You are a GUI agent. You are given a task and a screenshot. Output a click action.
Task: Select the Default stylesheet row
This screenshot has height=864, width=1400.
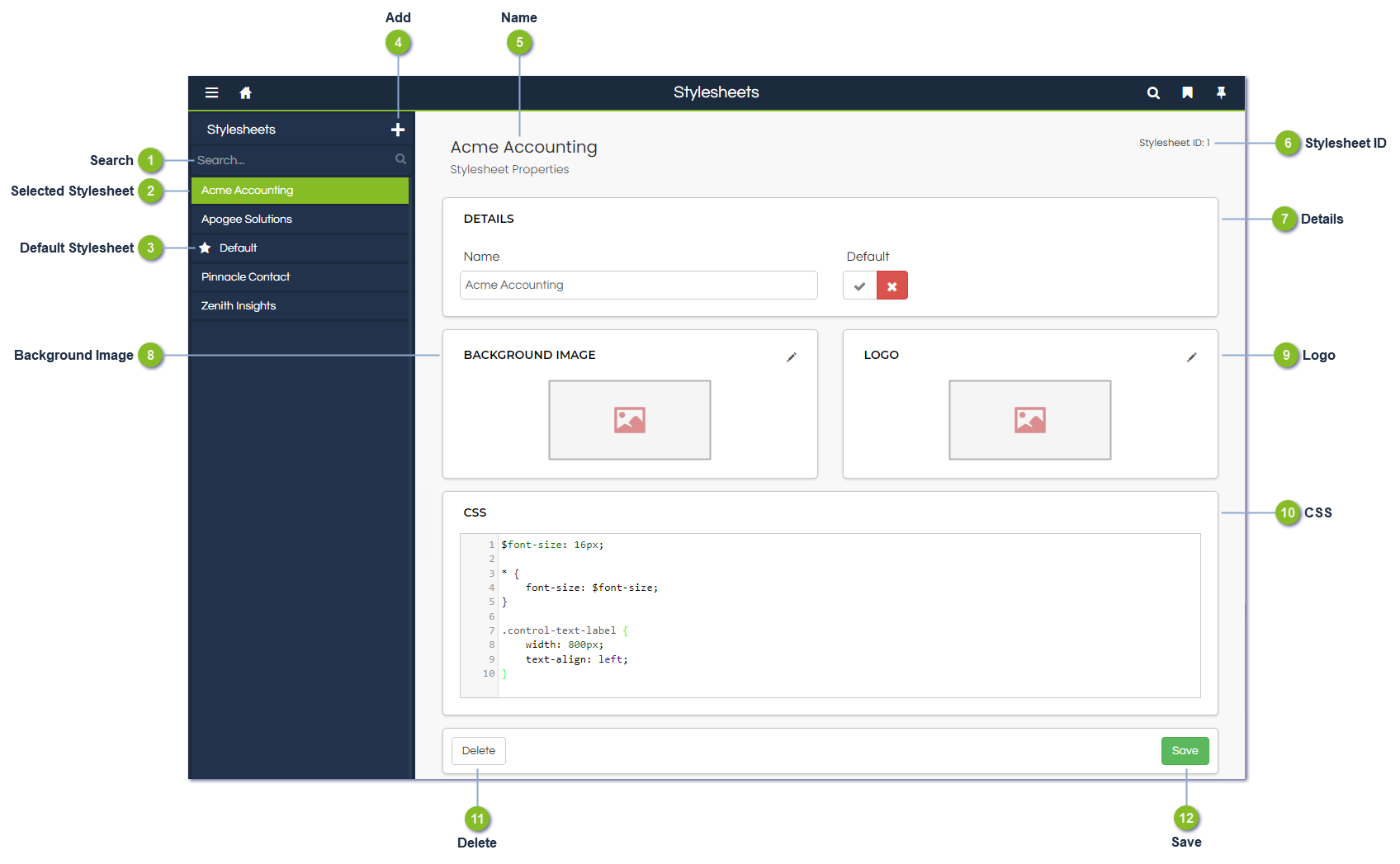coord(300,248)
